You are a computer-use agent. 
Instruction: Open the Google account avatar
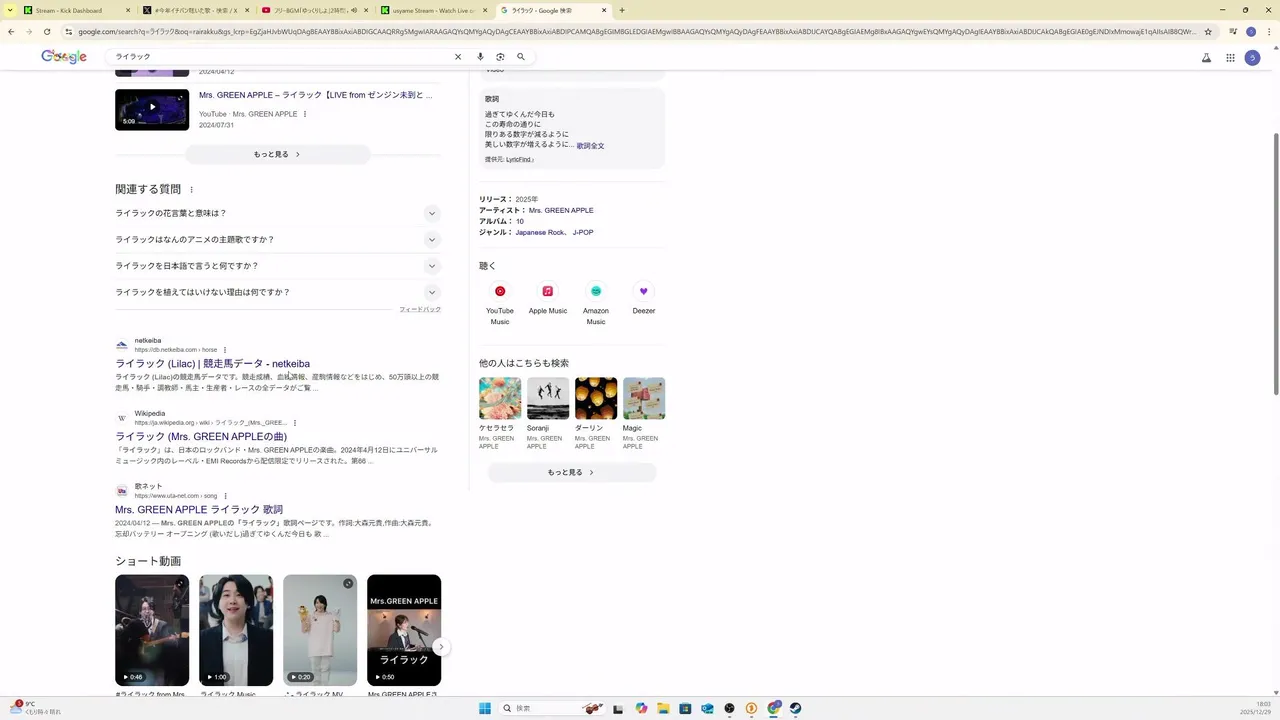tap(1252, 58)
